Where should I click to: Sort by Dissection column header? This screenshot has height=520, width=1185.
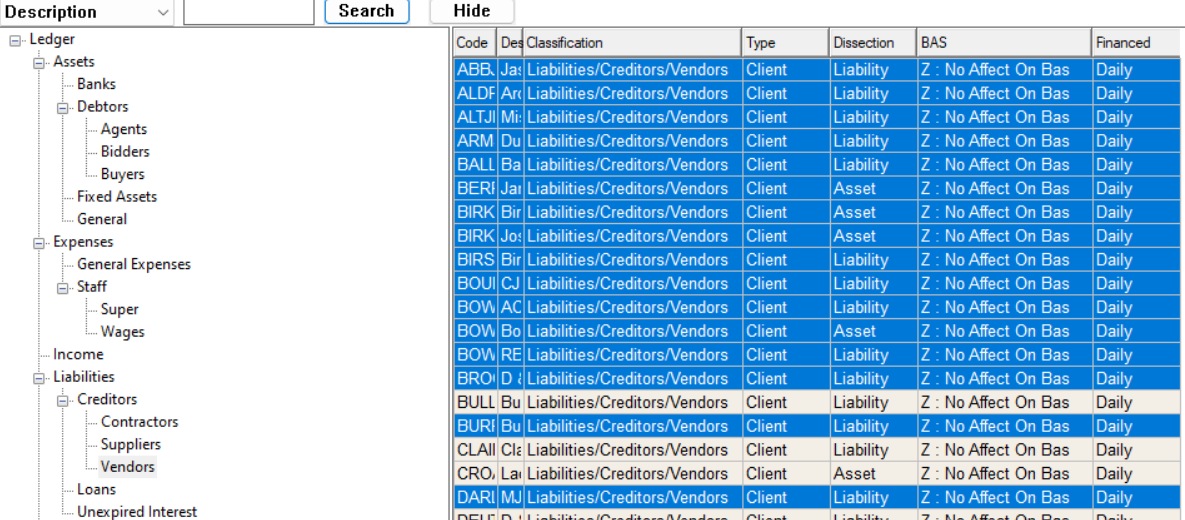click(873, 43)
